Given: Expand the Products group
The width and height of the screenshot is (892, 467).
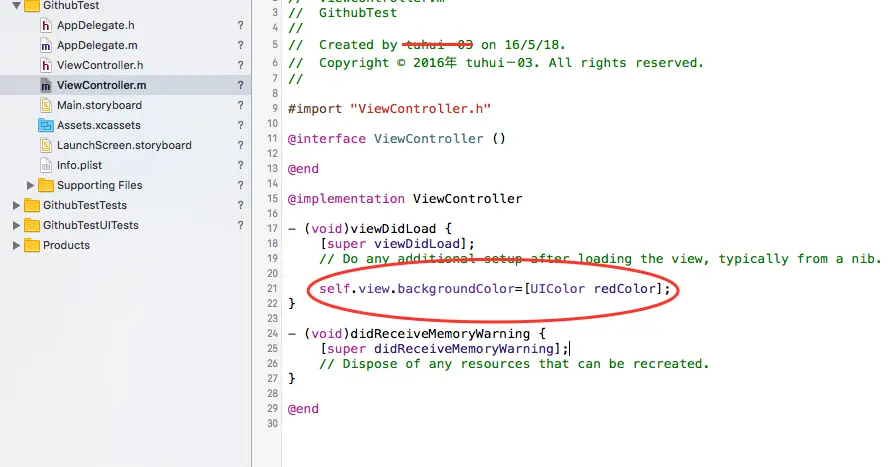Looking at the screenshot, I should [16, 245].
